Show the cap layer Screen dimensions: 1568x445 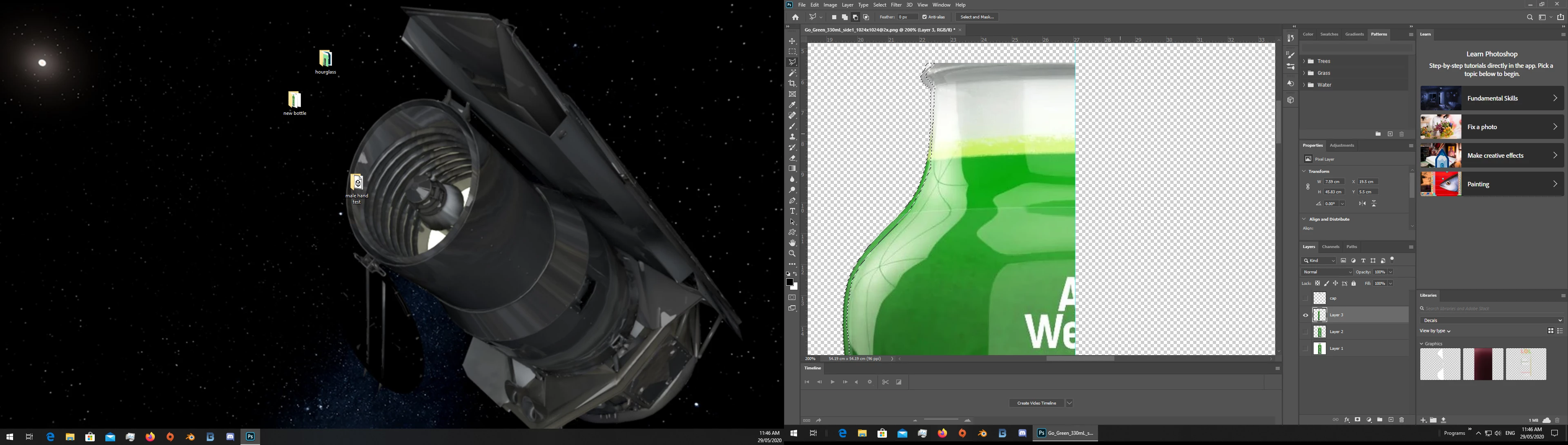(x=1305, y=298)
